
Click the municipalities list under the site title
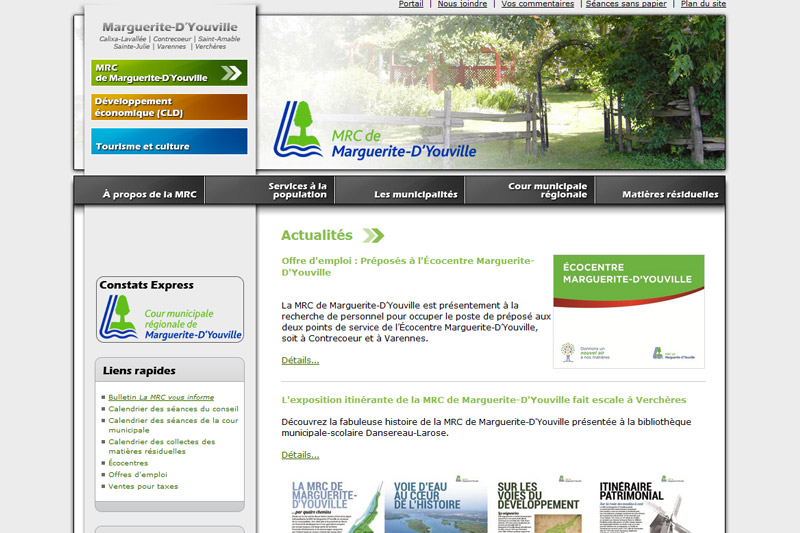170,42
